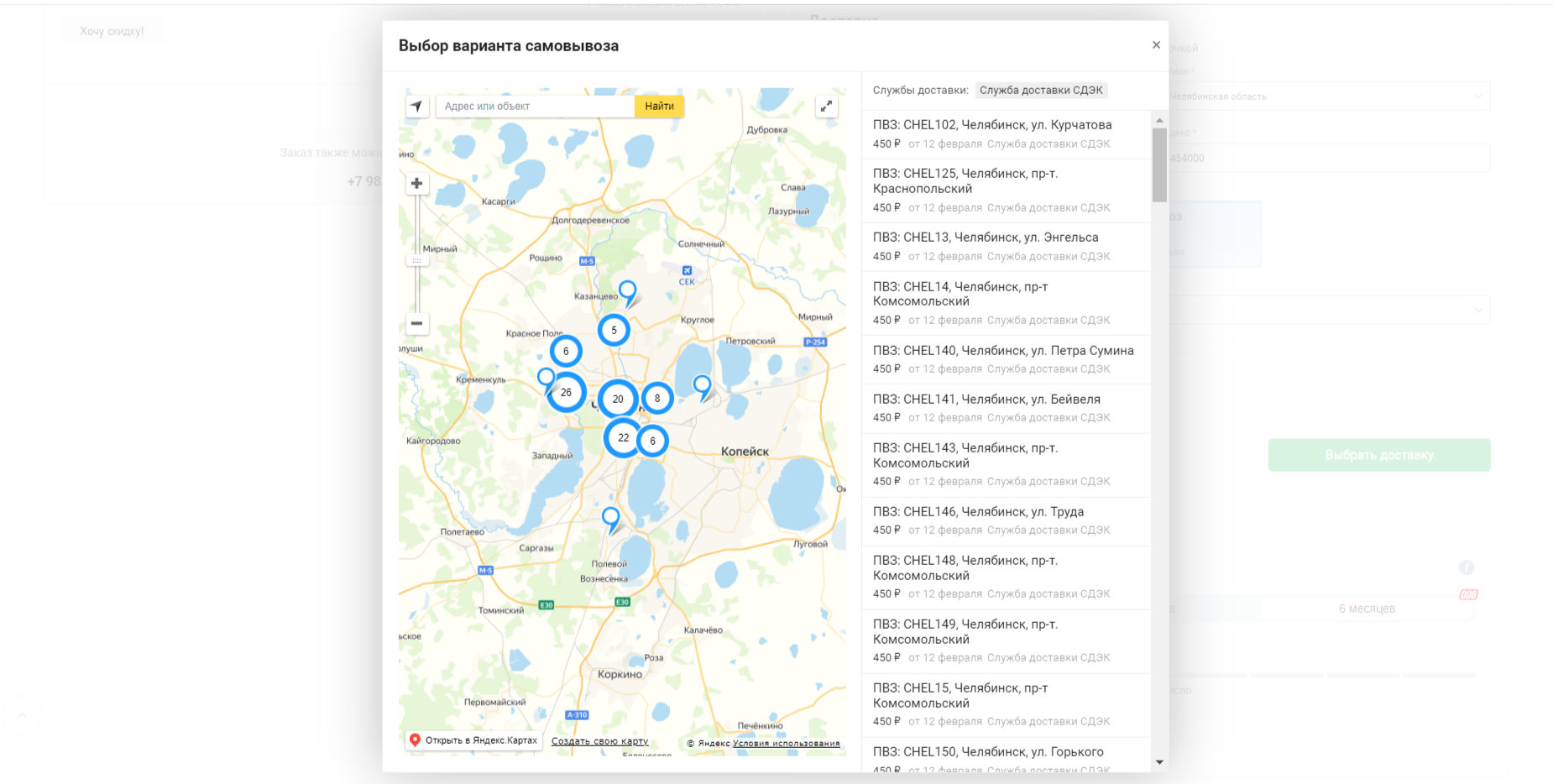Choose pickup point CHEL143 пр-т Комсомольский
Viewport: 1553px width, 784px height.
pyautogui.click(x=1006, y=465)
